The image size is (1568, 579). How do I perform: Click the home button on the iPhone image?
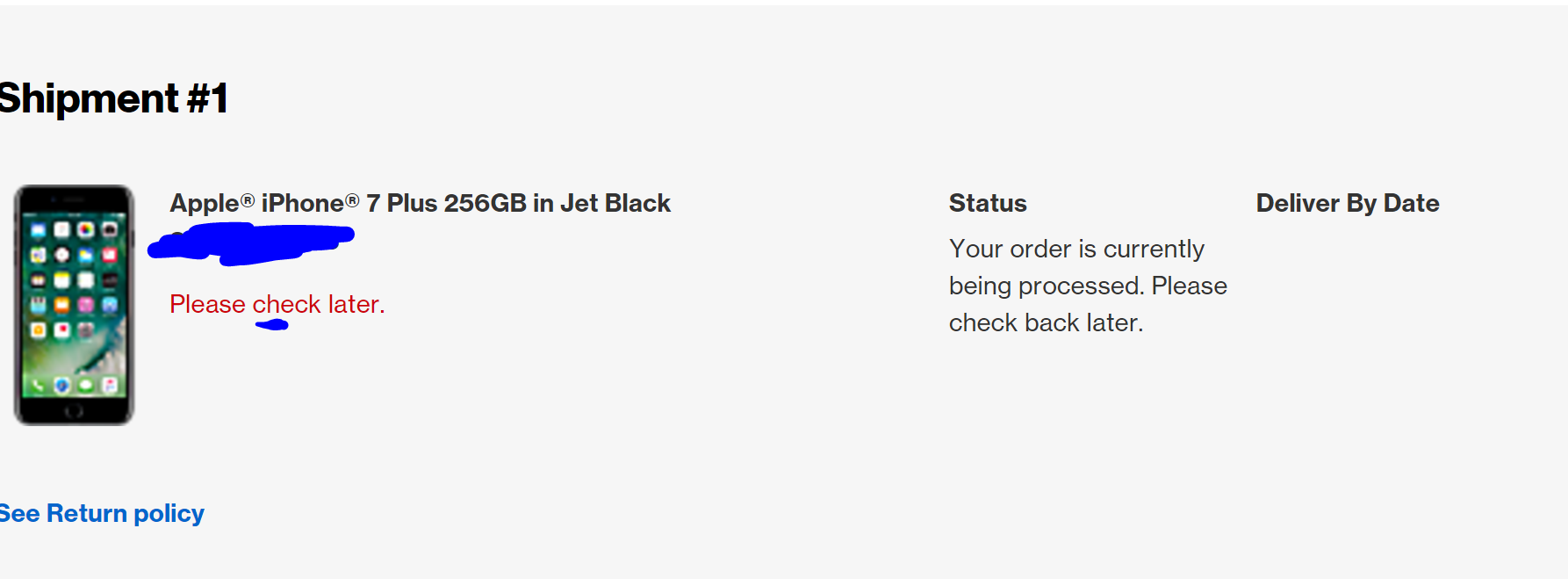(x=74, y=410)
